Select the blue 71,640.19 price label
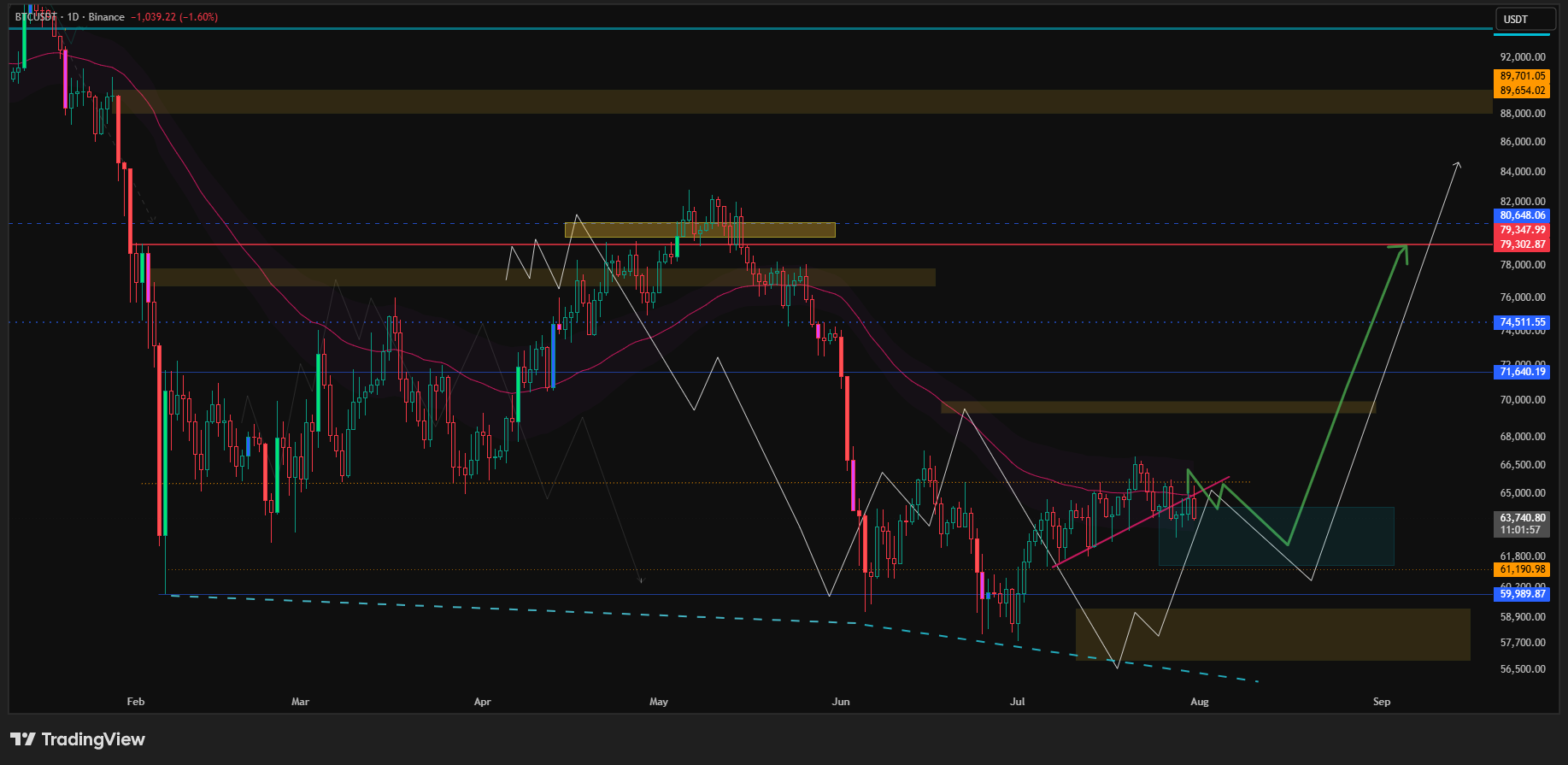 1523,371
